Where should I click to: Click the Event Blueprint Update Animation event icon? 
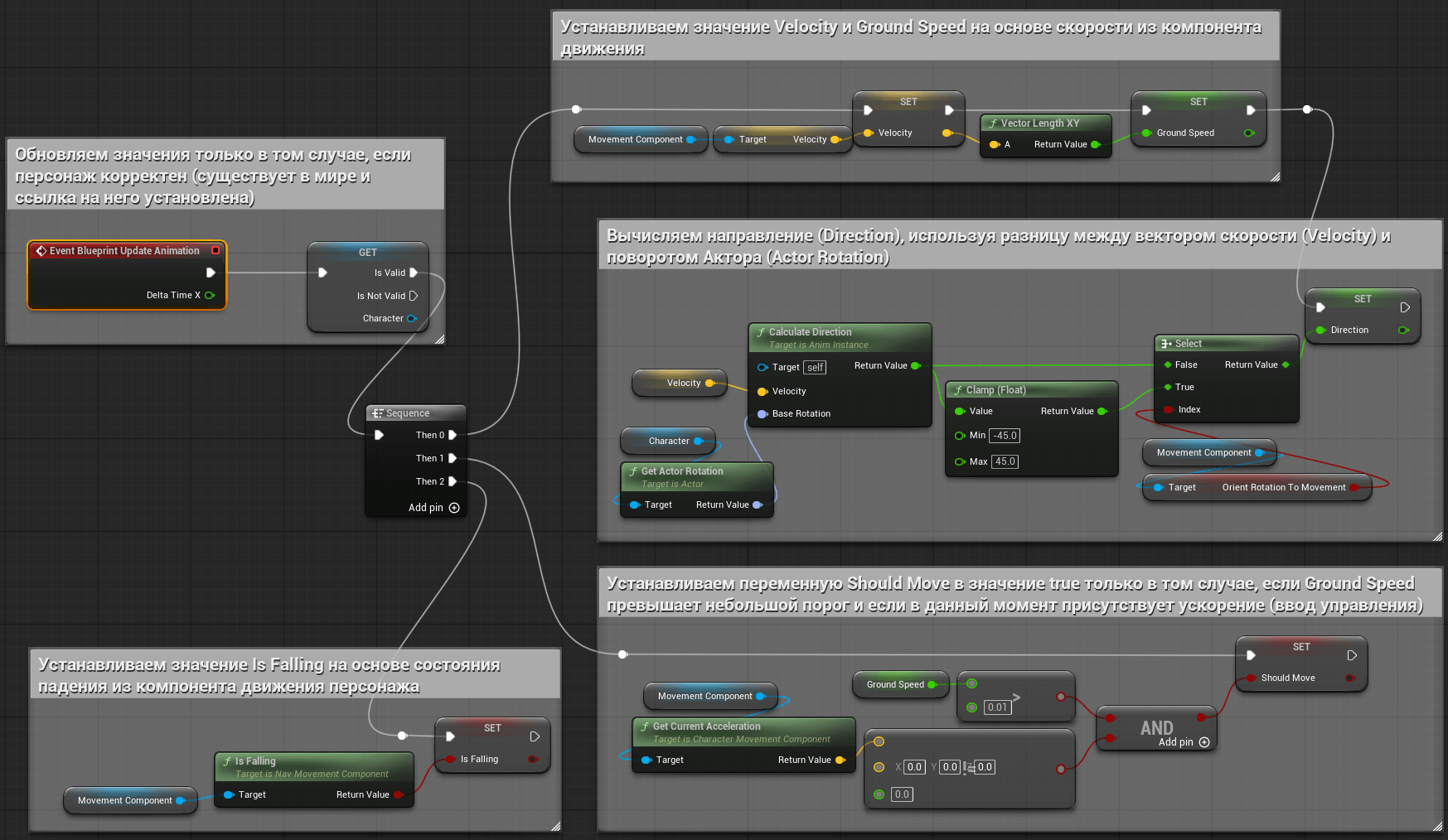pos(41,251)
